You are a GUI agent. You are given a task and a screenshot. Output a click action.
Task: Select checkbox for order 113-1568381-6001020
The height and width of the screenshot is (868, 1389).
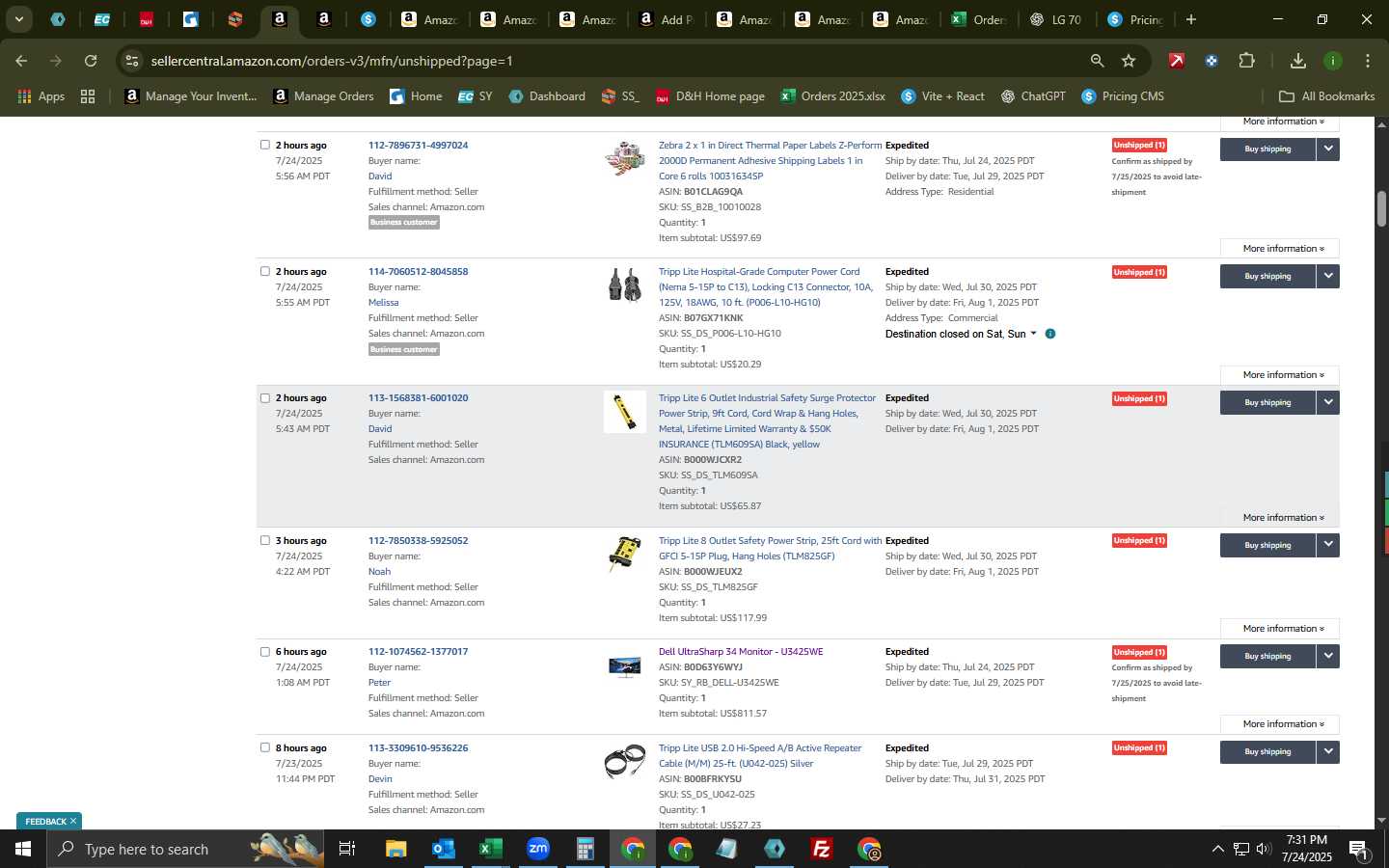(x=265, y=397)
